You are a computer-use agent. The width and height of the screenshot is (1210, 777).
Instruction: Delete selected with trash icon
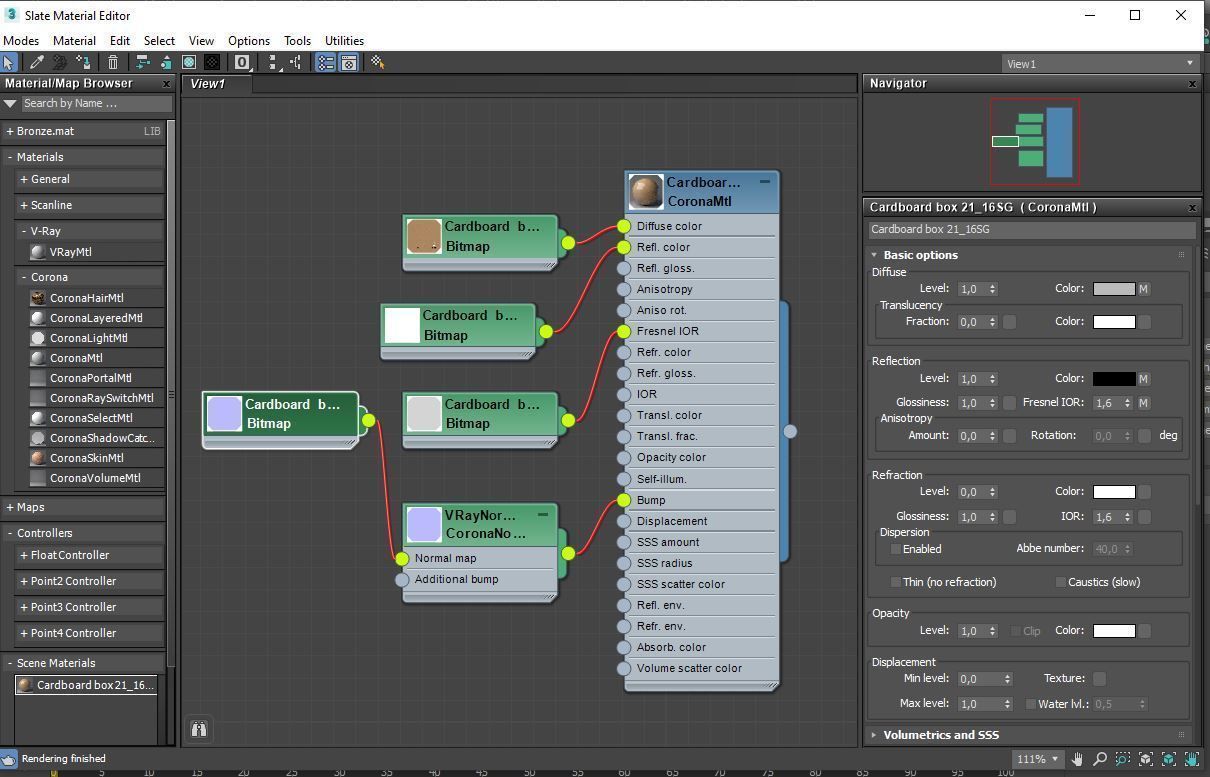(x=113, y=62)
